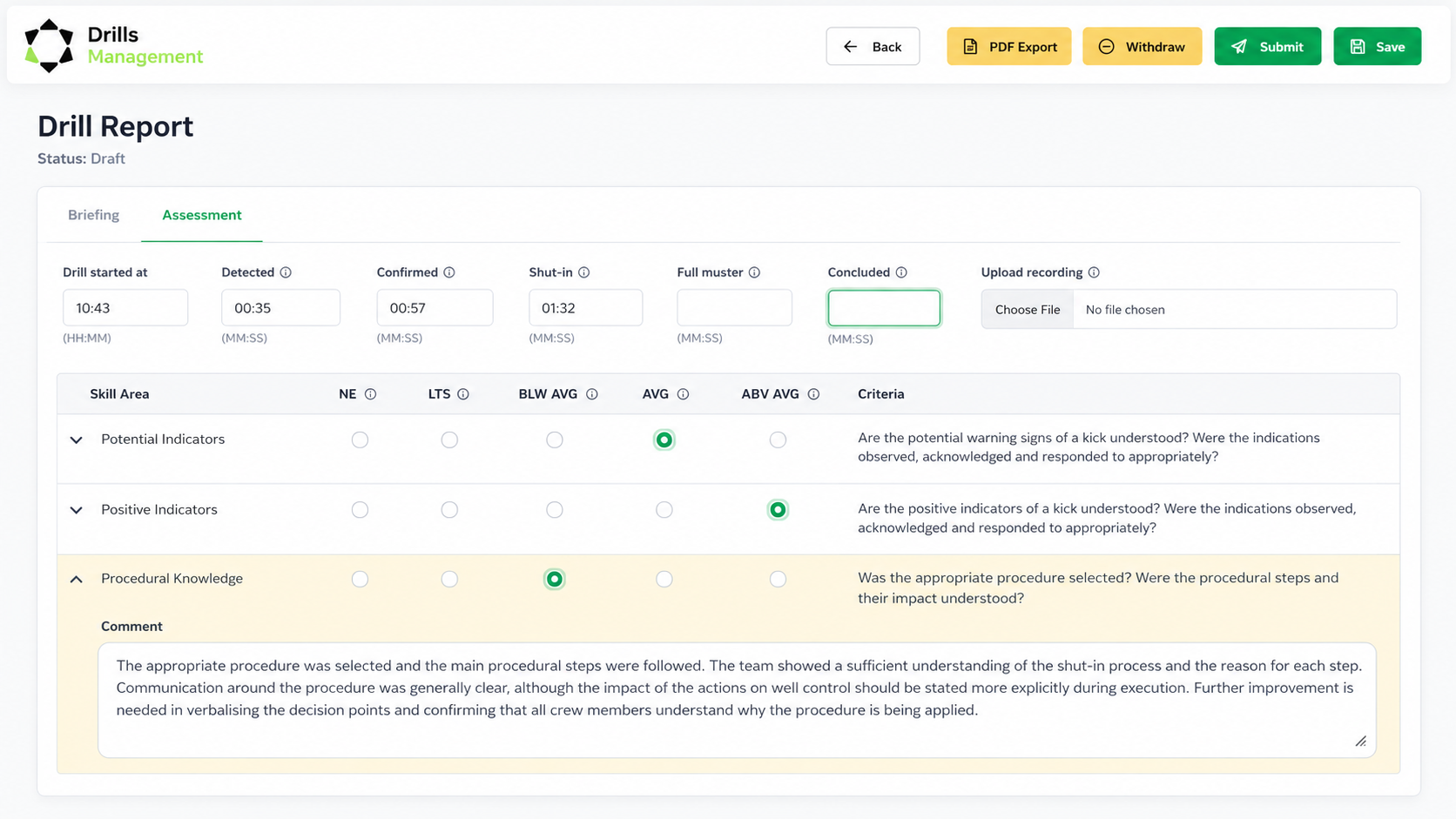1456x819 pixels.
Task: Click the 'Drill Report' heading
Action: pyautogui.click(x=115, y=126)
